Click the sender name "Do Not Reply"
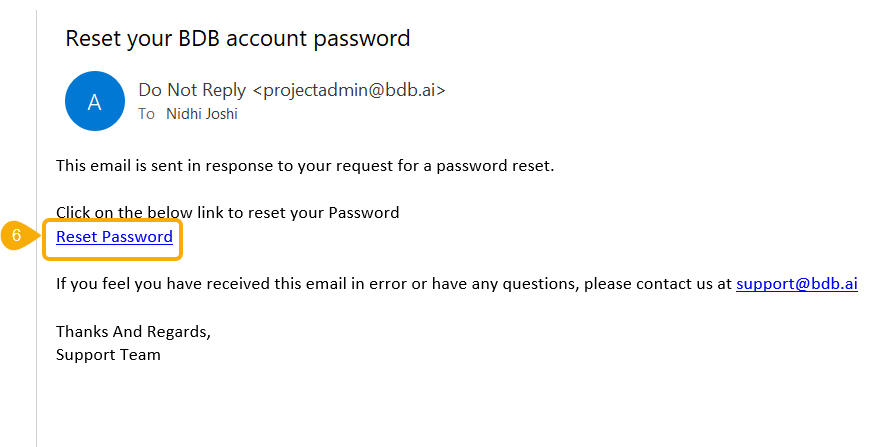 pyautogui.click(x=193, y=90)
